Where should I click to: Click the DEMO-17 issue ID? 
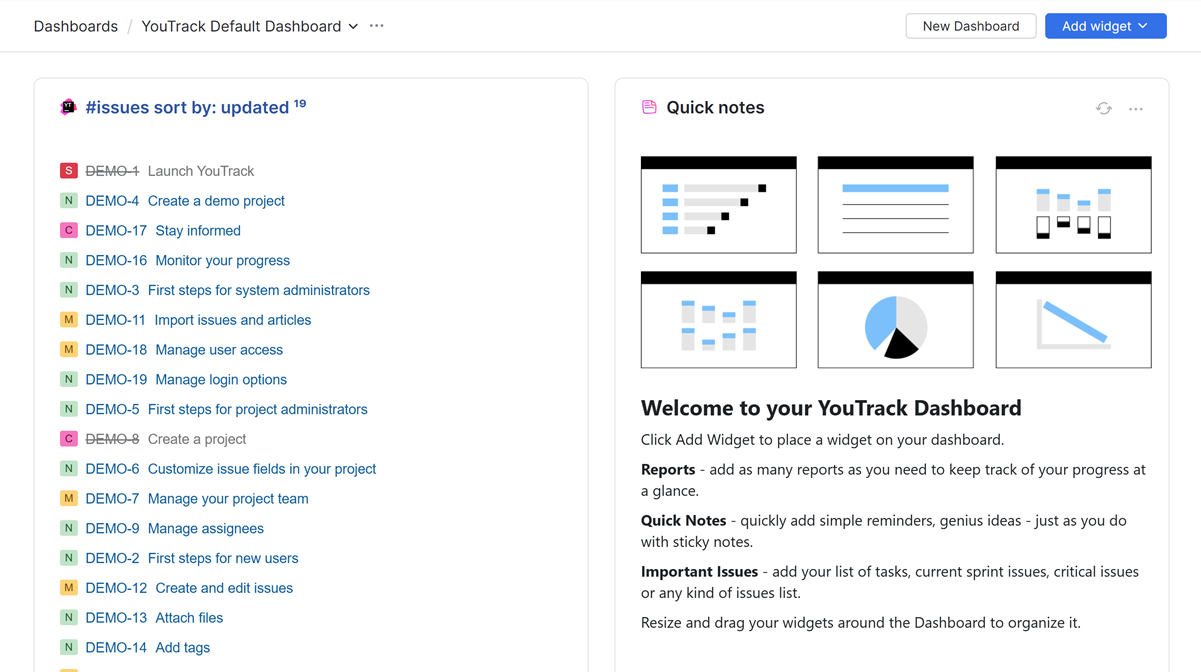116,231
